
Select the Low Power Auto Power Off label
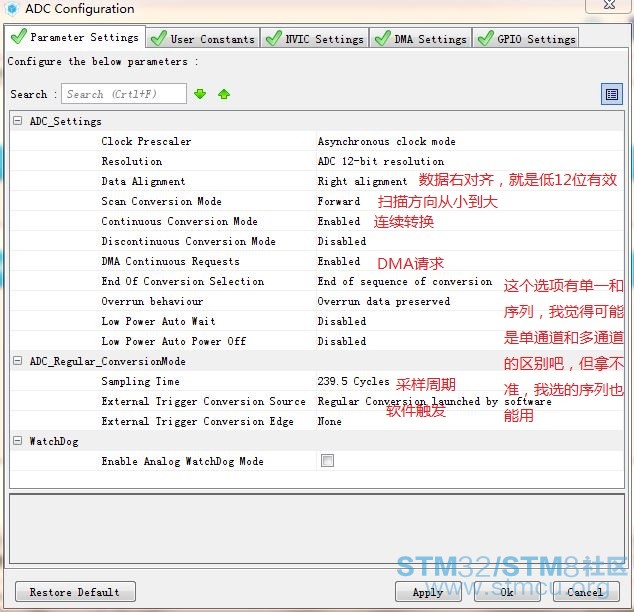tap(173, 341)
